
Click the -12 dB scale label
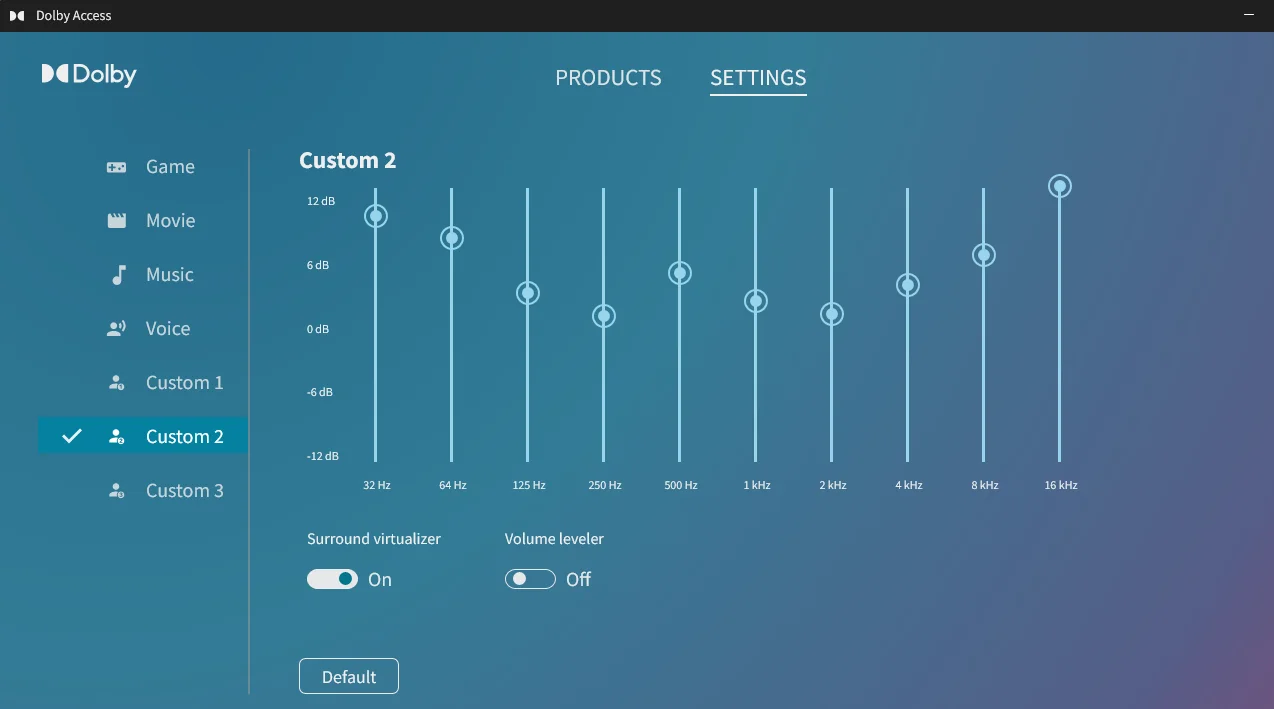[x=323, y=456]
